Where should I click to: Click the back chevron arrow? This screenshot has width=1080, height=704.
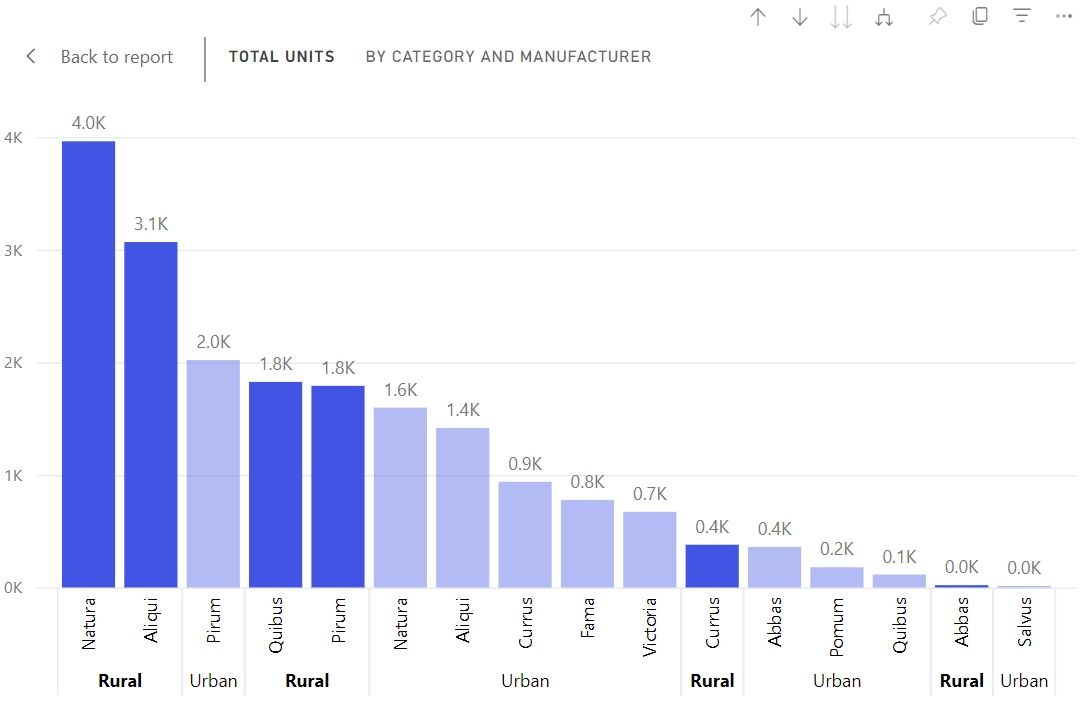pyautogui.click(x=31, y=56)
